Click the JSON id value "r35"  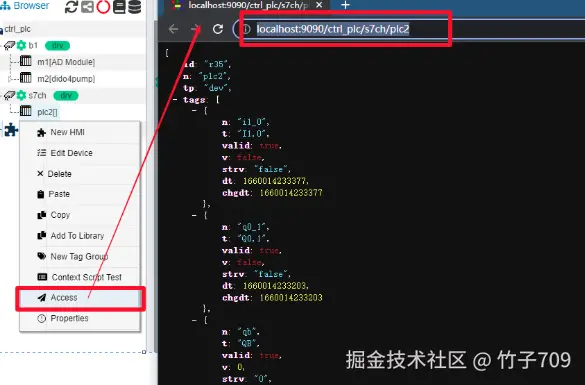point(216,64)
